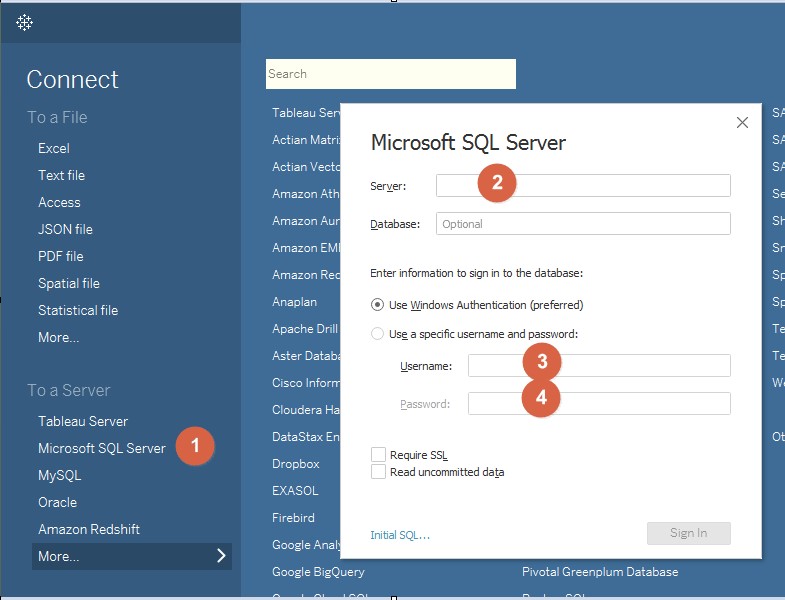Enable the Require SSL checkbox
The width and height of the screenshot is (785, 600).
pos(378,454)
